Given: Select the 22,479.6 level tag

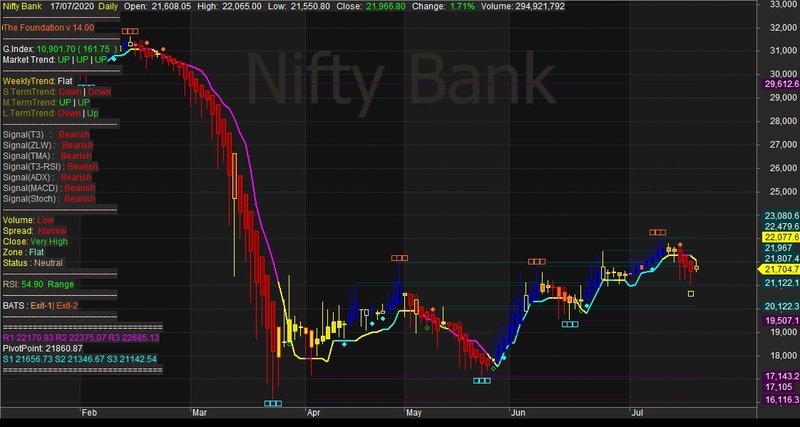Looking at the screenshot, I should tap(781, 227).
